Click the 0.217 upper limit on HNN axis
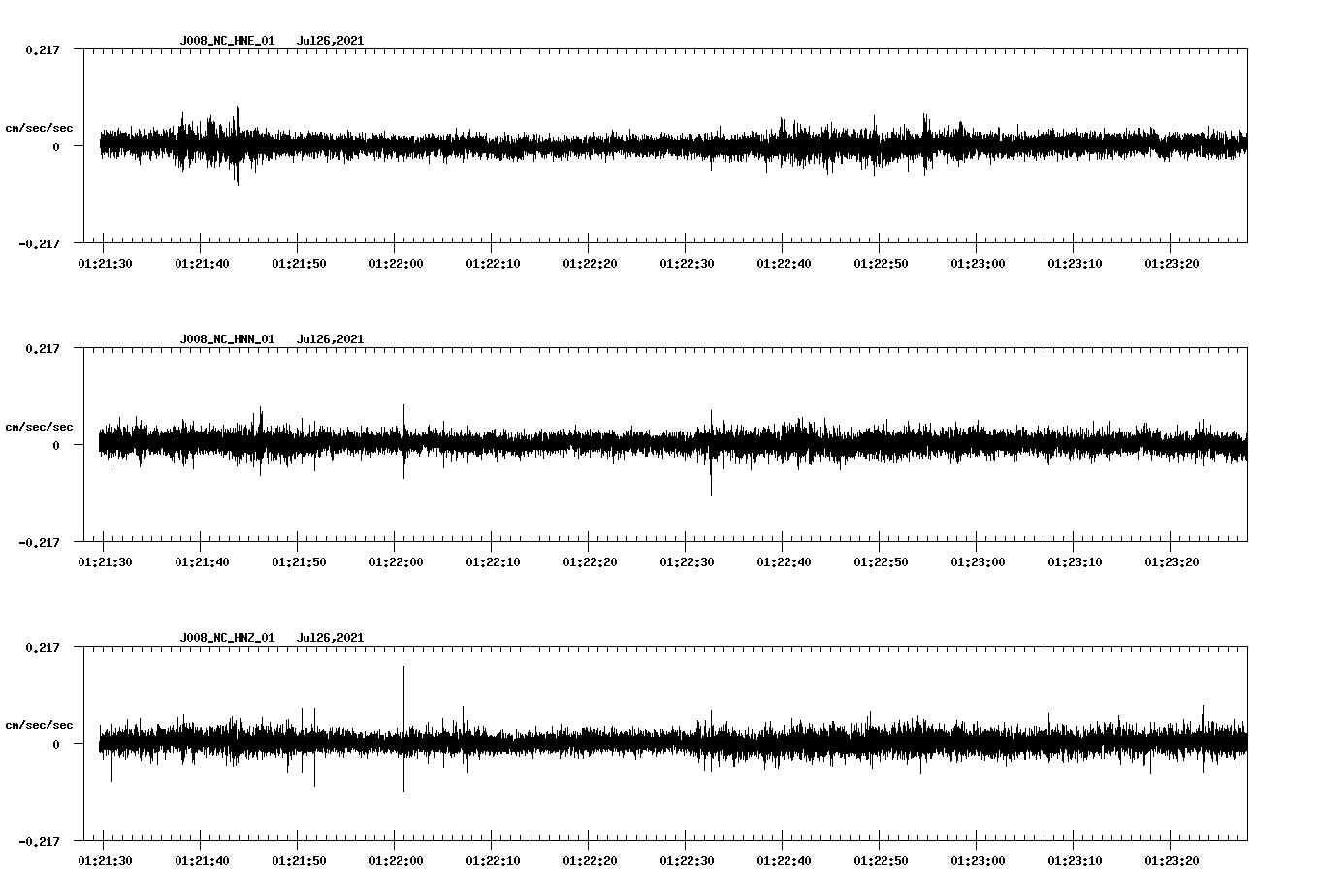 click(x=42, y=348)
